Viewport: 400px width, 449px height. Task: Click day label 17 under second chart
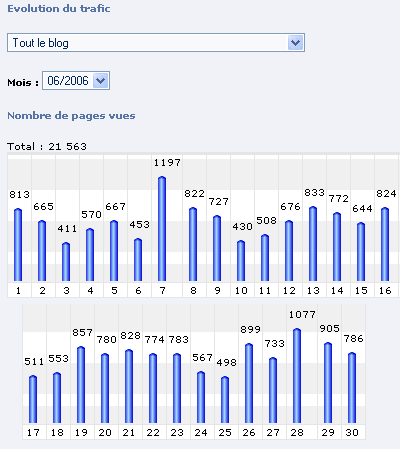click(33, 433)
